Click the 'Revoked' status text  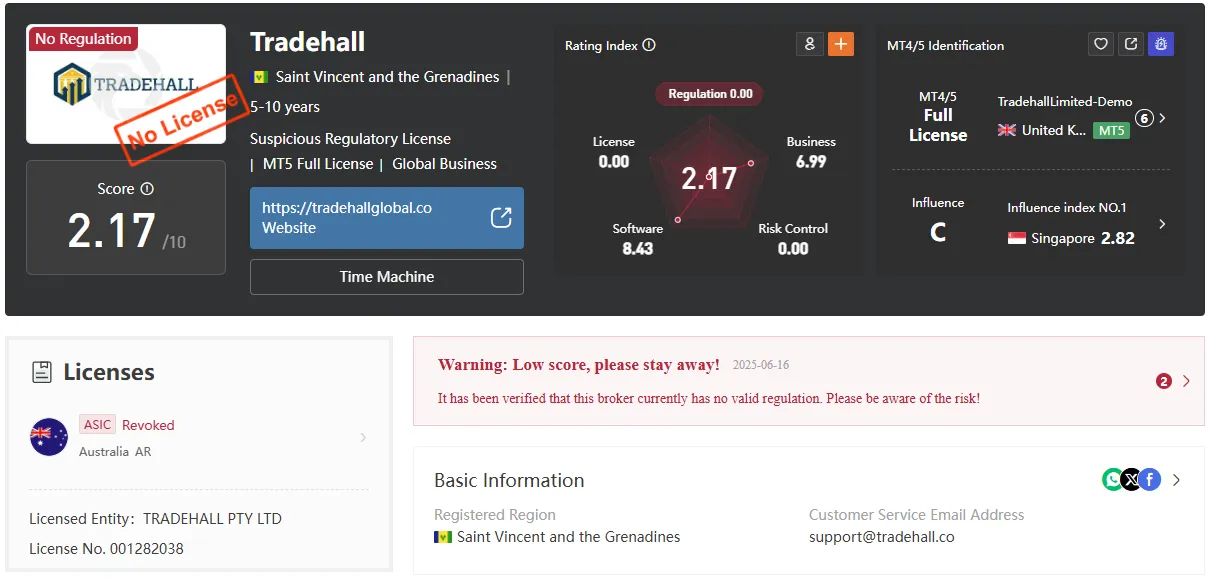148,425
